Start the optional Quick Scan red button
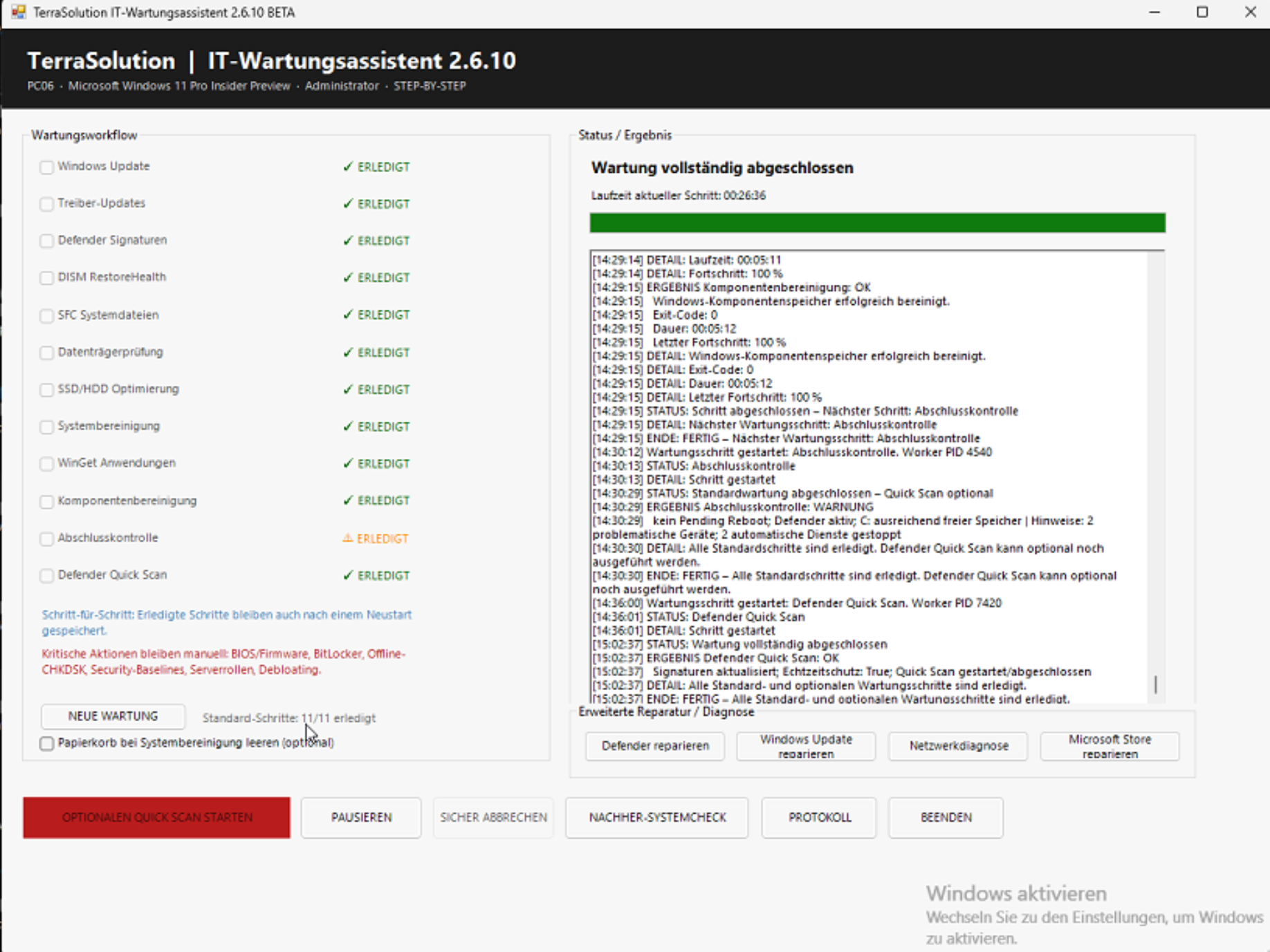 click(x=157, y=817)
